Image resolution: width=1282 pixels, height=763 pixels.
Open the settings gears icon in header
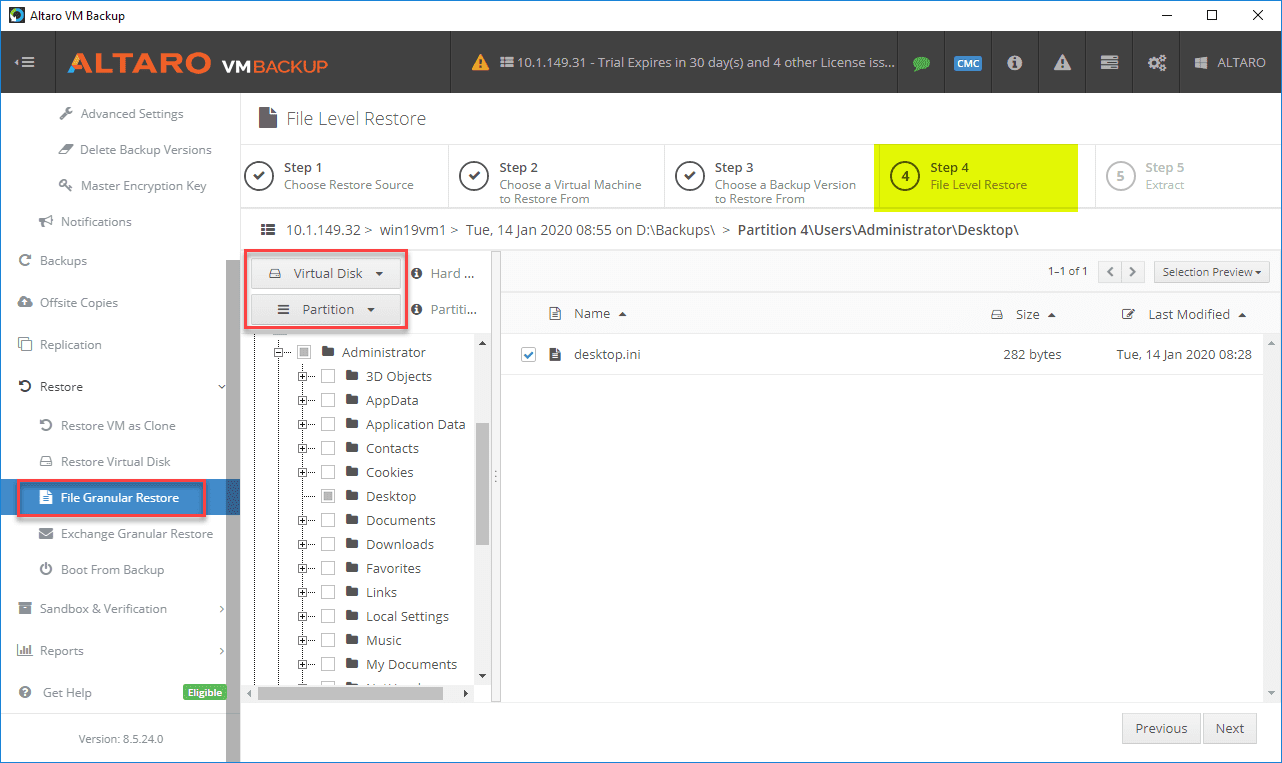(1157, 62)
